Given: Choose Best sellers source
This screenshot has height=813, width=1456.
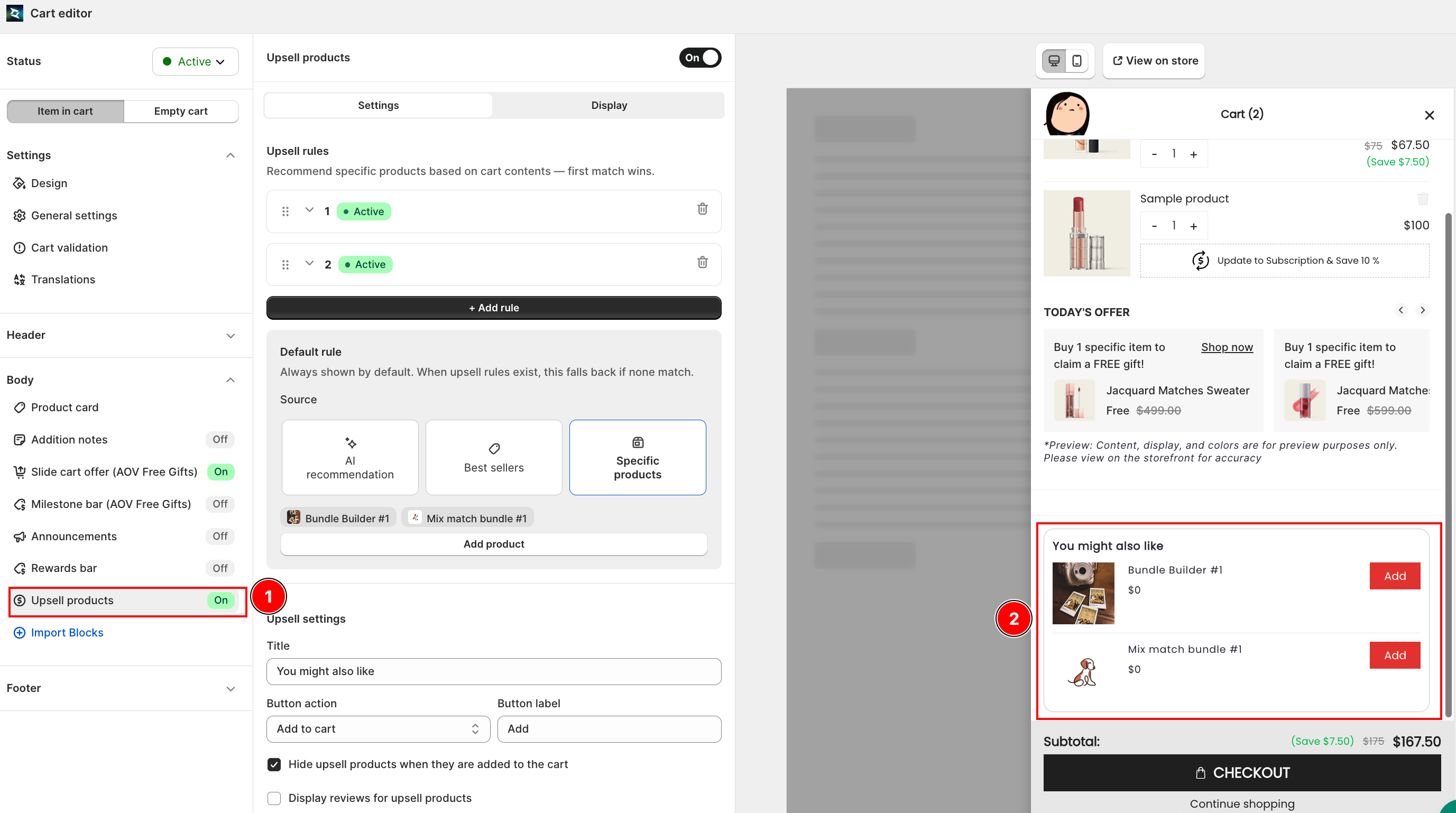Looking at the screenshot, I should 493,458.
